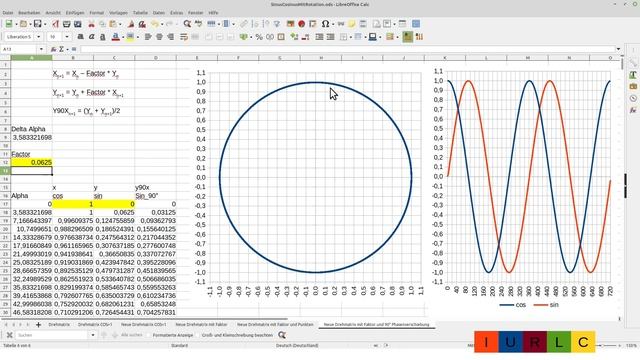The width and height of the screenshot is (640, 360).
Task: Open the Hilfe menu
Action: click(213, 13)
